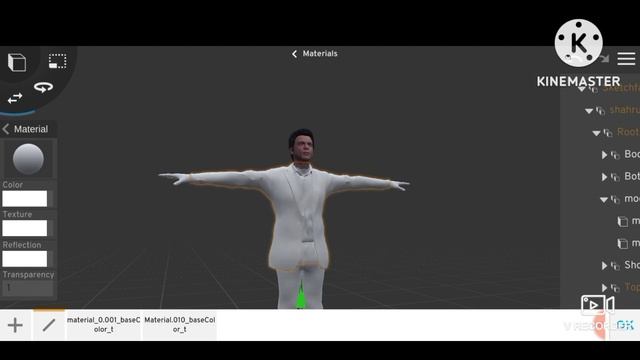The height and width of the screenshot is (360, 640).
Task: Select the Boc tree row text
Action: pos(632,154)
